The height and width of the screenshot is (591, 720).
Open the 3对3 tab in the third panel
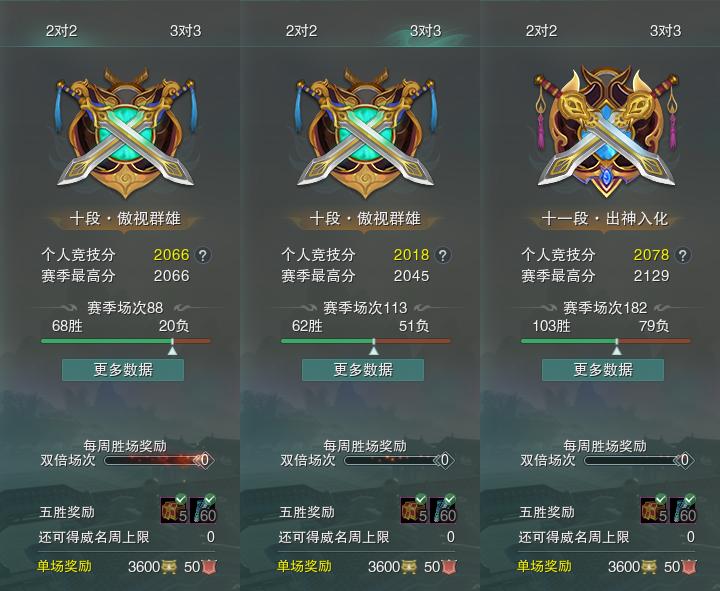[x=665, y=31]
